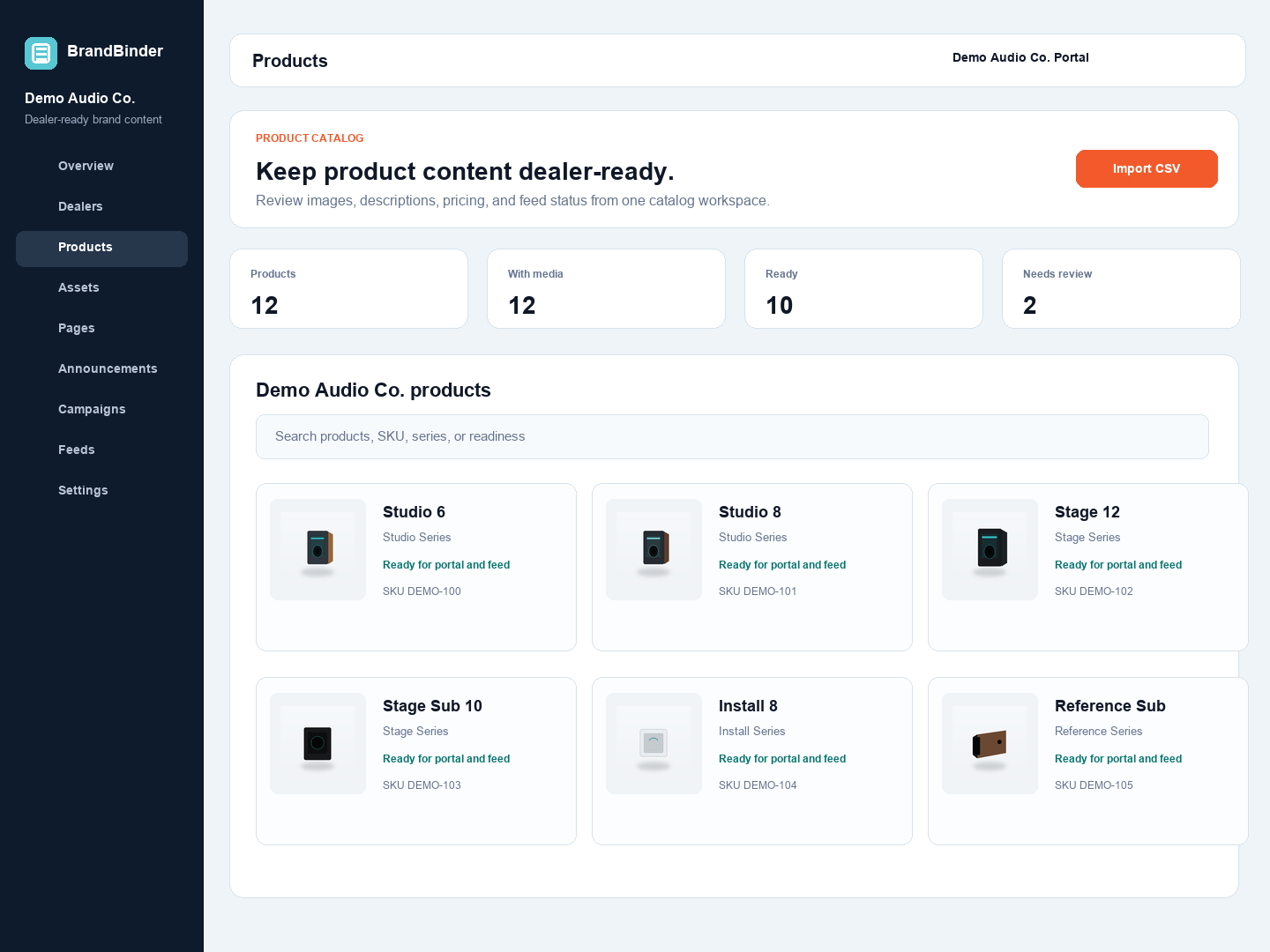Screen dimensions: 1270x952
Task: Open Demo Audio Co. Portal link
Action: point(1020,57)
